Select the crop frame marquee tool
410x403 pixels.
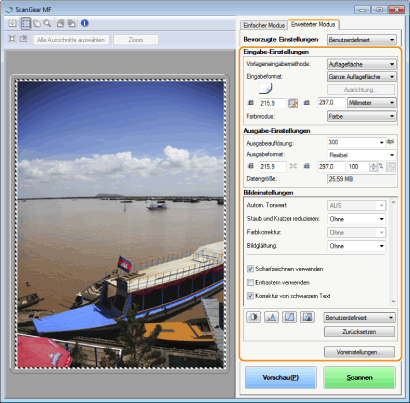pos(26,23)
